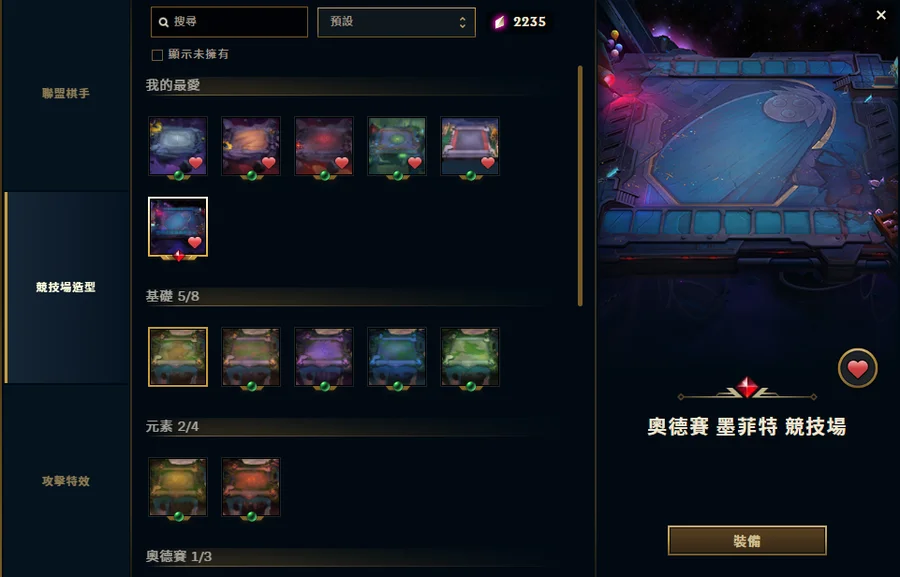Image resolution: width=900 pixels, height=577 pixels.
Task: Enable the 顯示未擁有 checkbox
Action: click(157, 55)
